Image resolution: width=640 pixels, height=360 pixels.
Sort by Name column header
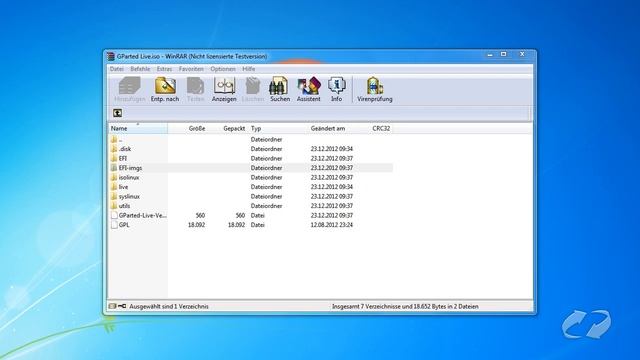pyautogui.click(x=138, y=129)
